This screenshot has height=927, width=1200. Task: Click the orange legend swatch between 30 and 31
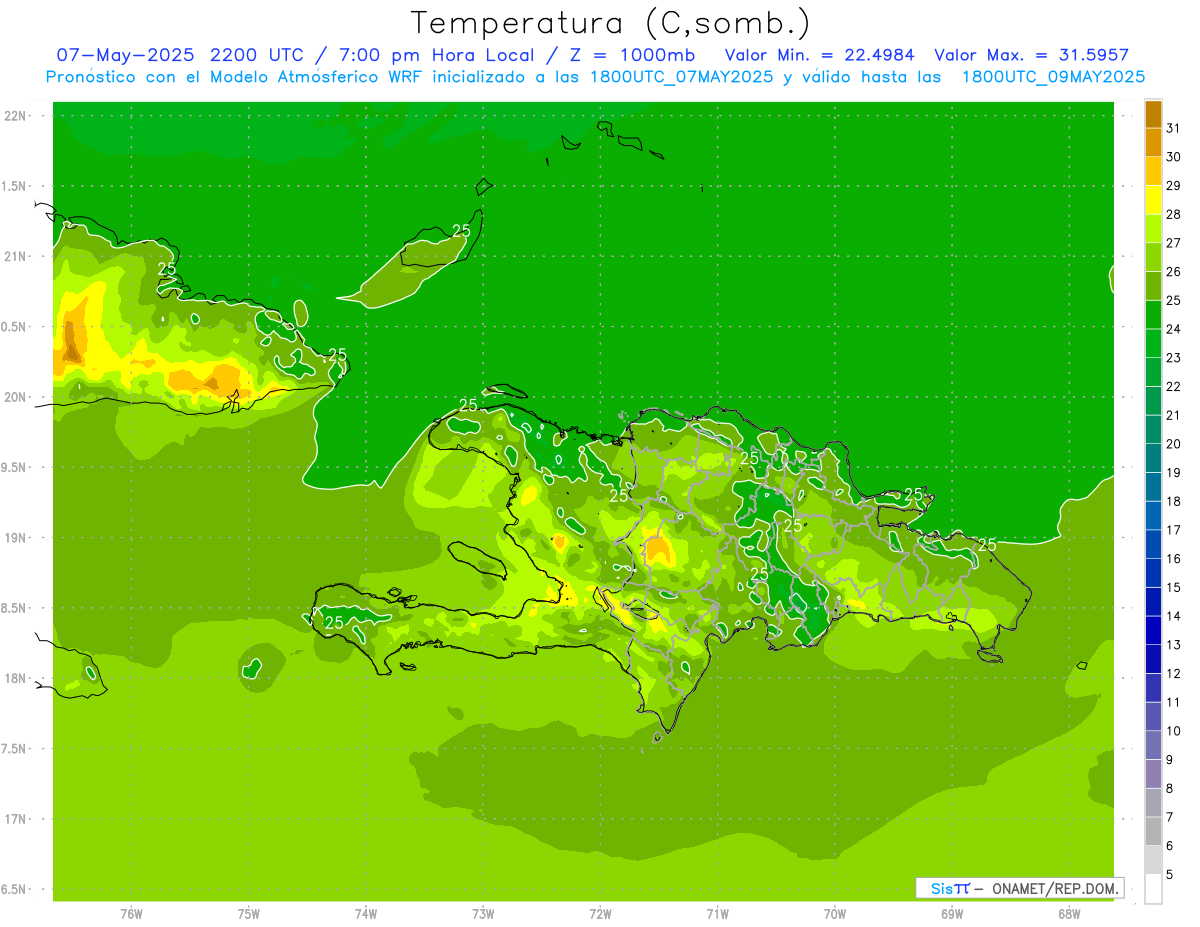tap(1153, 143)
